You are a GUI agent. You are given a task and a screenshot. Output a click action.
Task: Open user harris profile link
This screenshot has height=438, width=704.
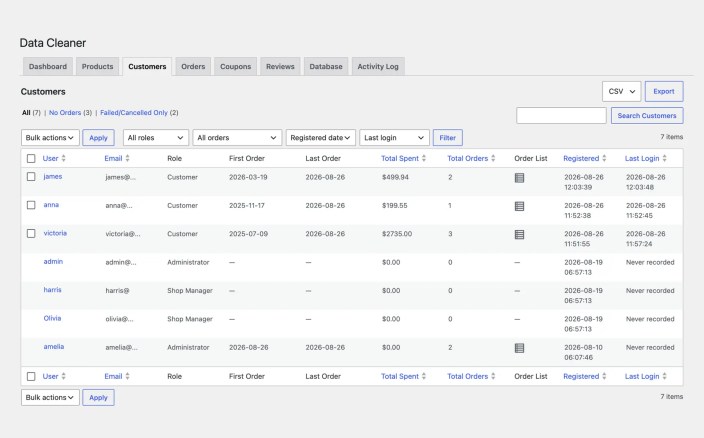tap(53, 289)
